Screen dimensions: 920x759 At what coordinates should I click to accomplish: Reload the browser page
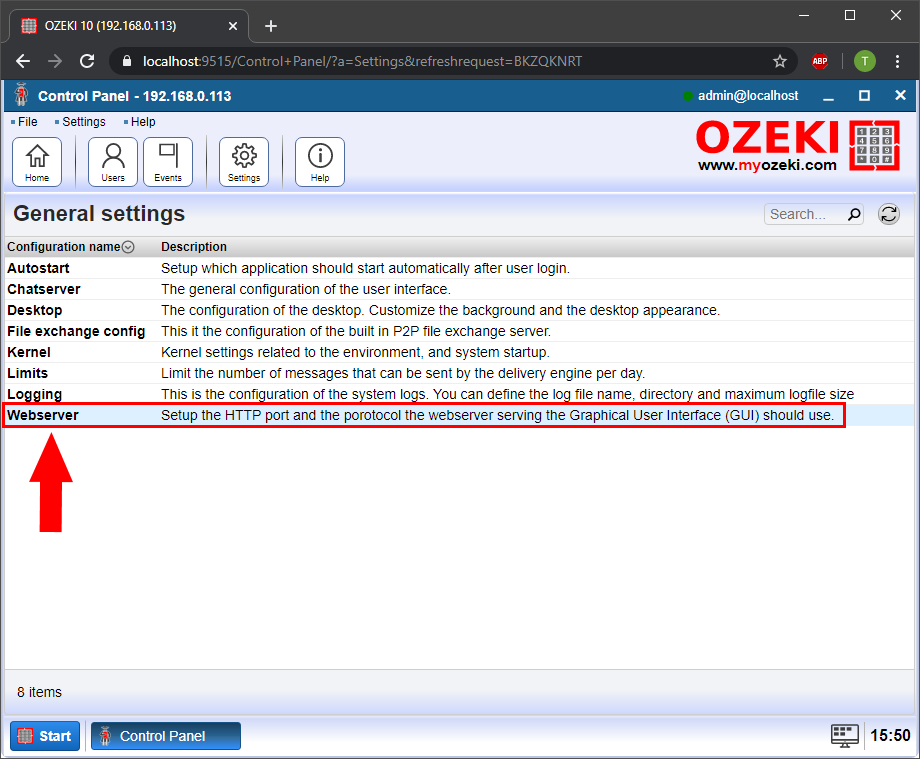(87, 61)
